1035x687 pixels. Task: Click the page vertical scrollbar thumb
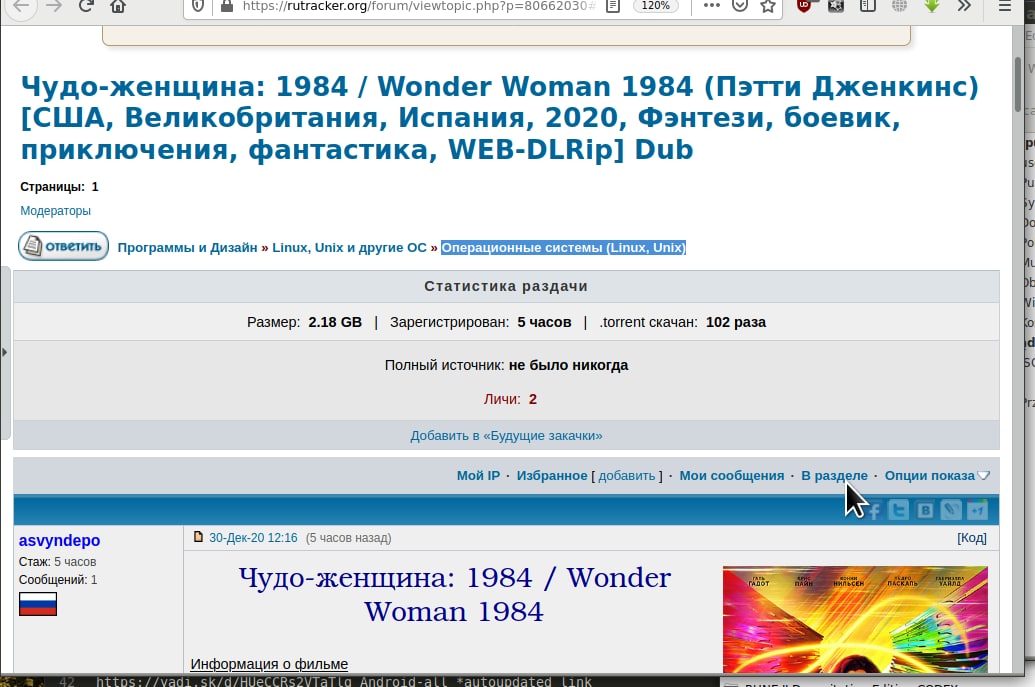tap(1020, 84)
